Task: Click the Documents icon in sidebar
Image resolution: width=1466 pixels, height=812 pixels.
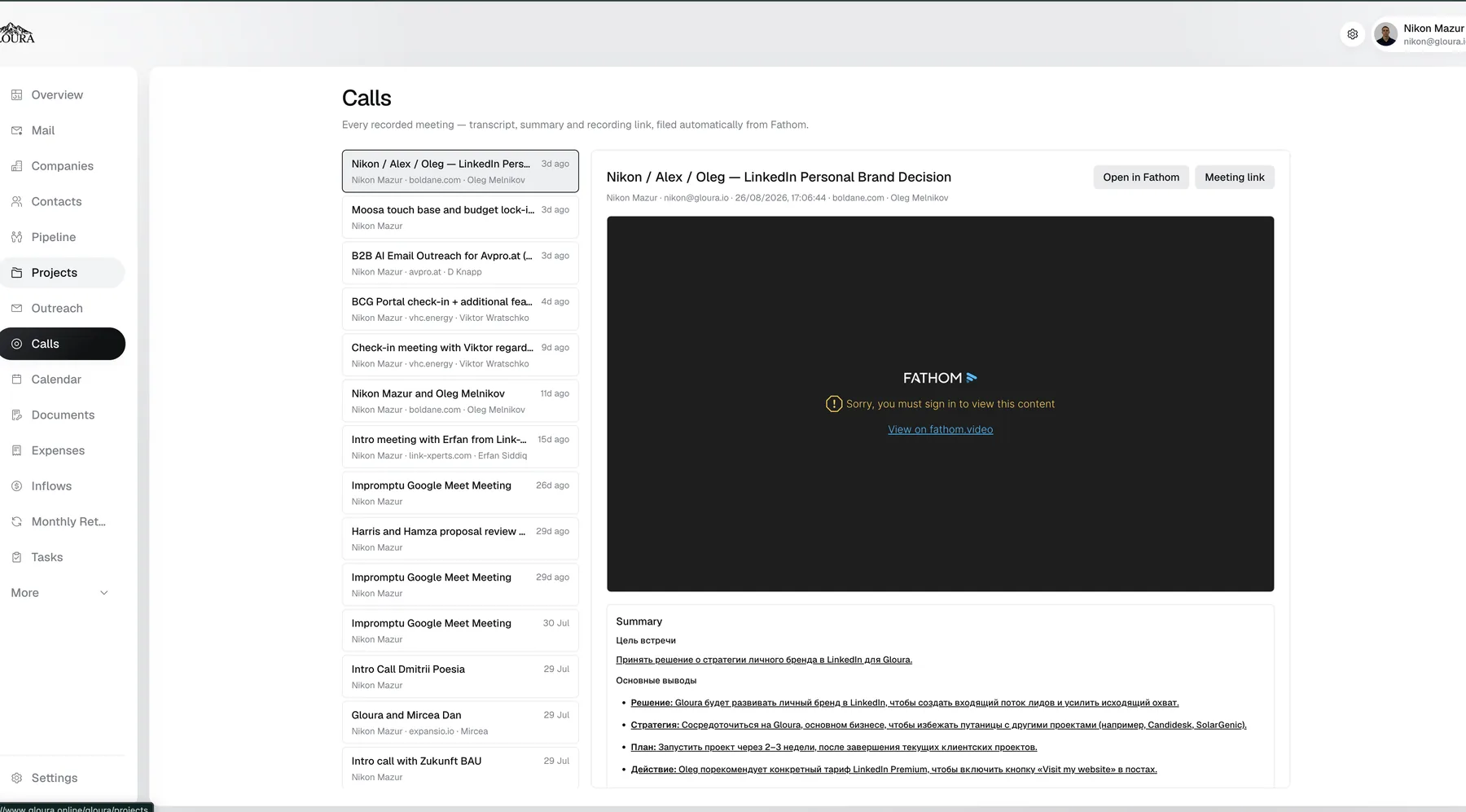Action: point(16,415)
